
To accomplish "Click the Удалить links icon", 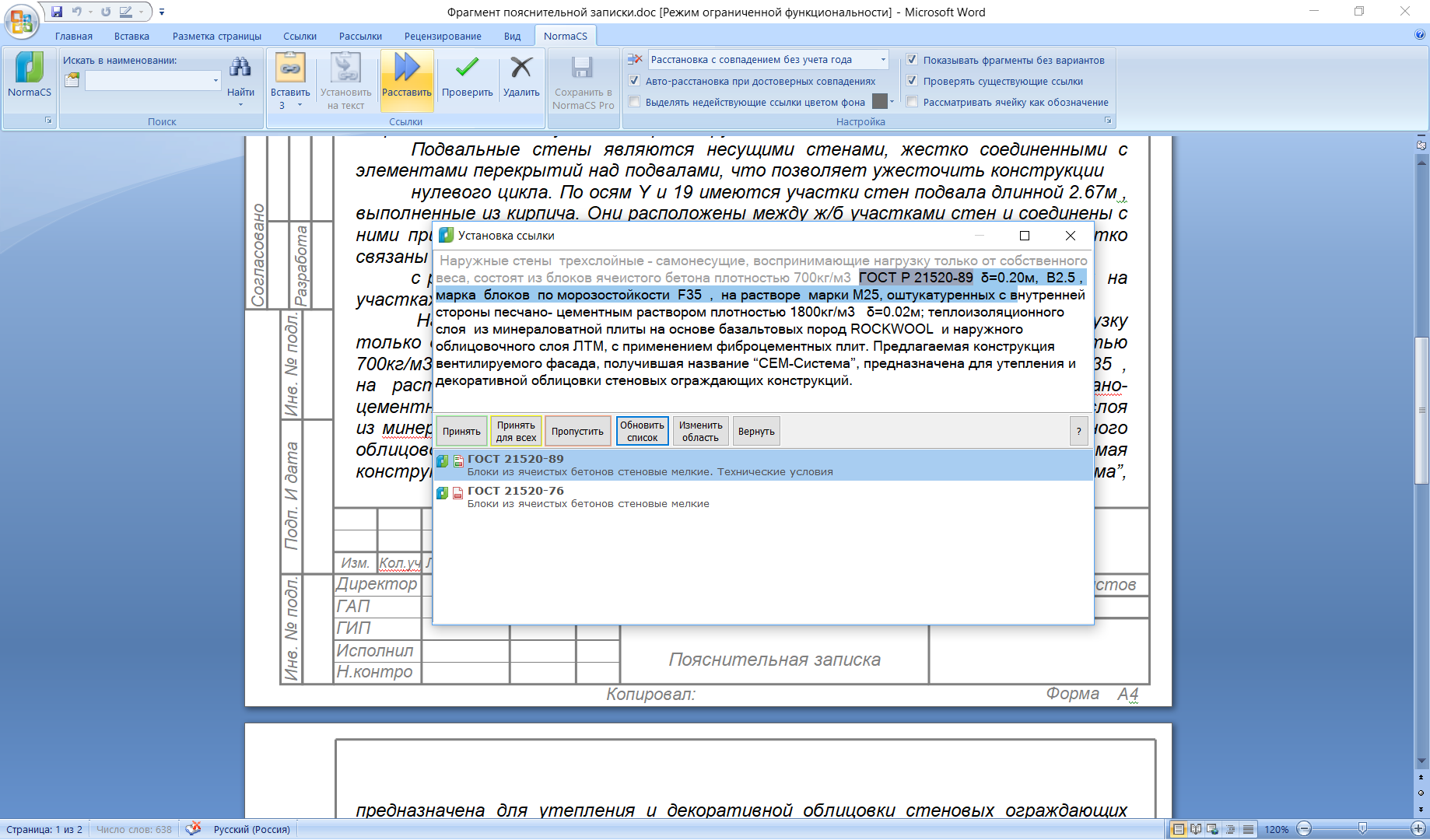I will (x=521, y=68).
